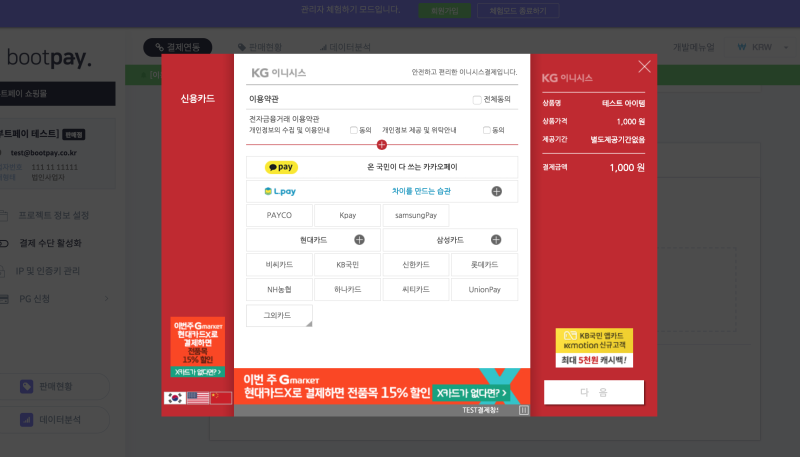Viewport: 800px width, 457px height.
Task: Choose 현대카드 card option
Action: click(313, 240)
